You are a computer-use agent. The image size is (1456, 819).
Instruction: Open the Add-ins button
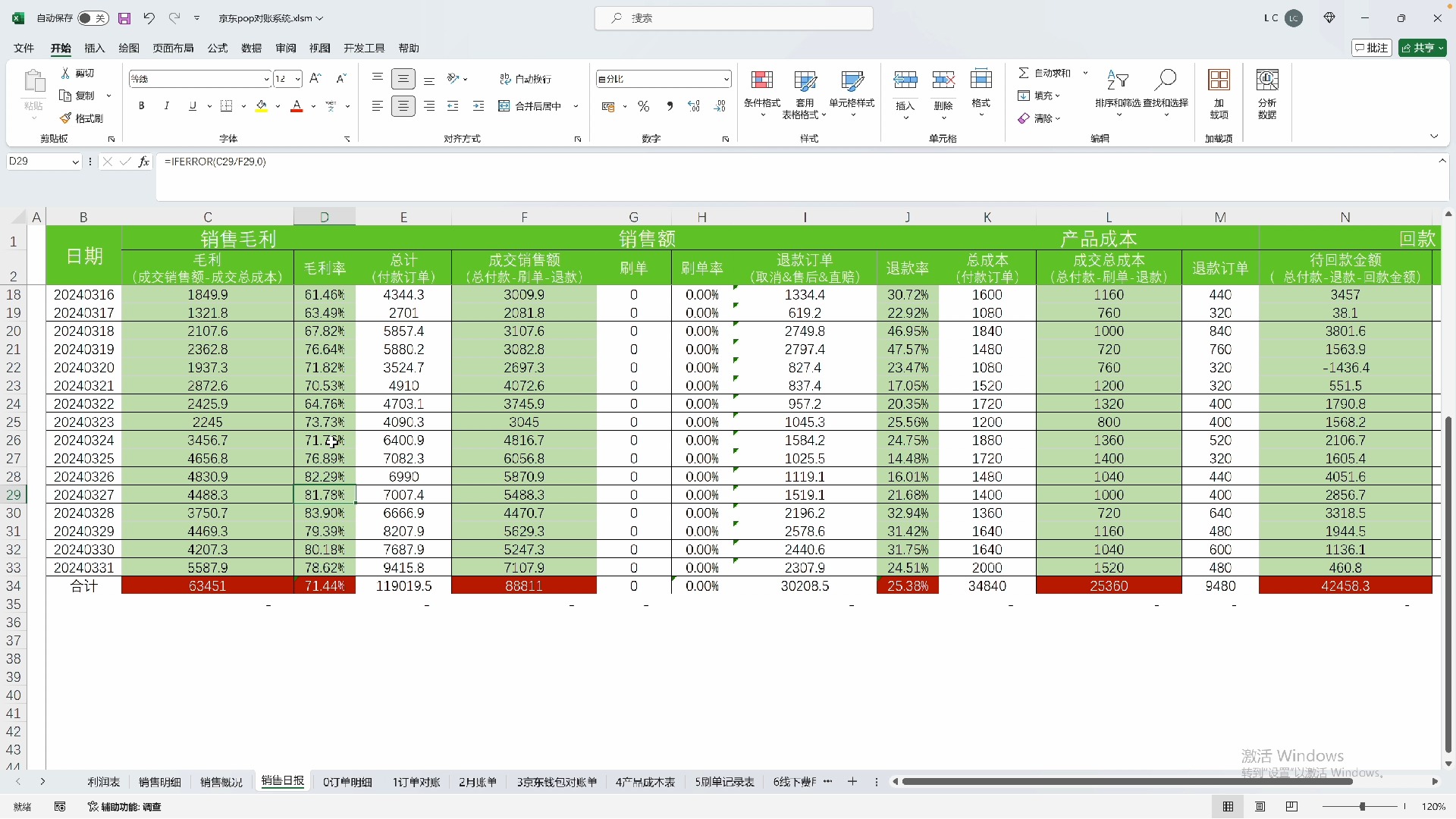coord(1219,94)
